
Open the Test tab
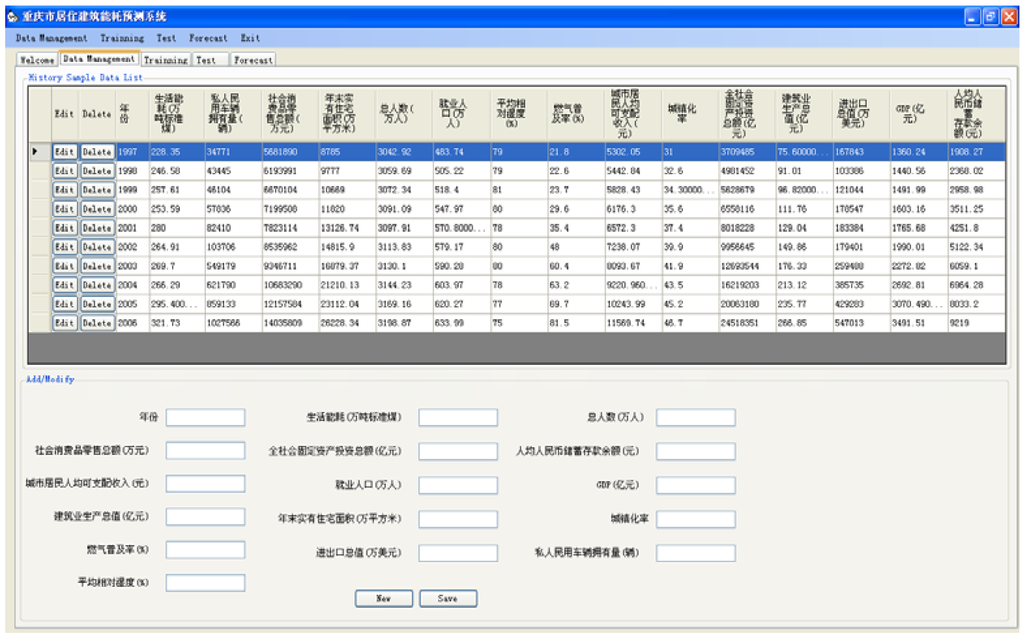pos(206,60)
